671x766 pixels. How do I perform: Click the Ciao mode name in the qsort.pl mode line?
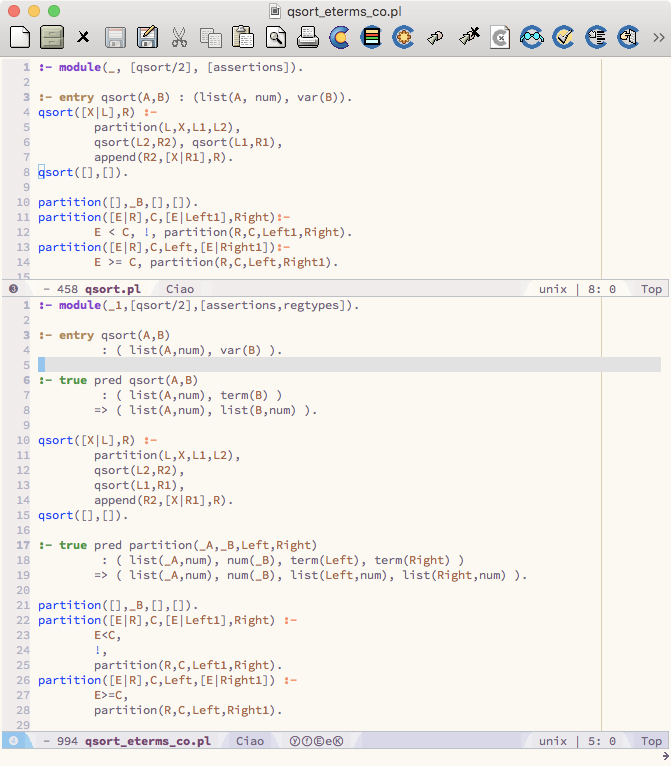[x=180, y=289]
